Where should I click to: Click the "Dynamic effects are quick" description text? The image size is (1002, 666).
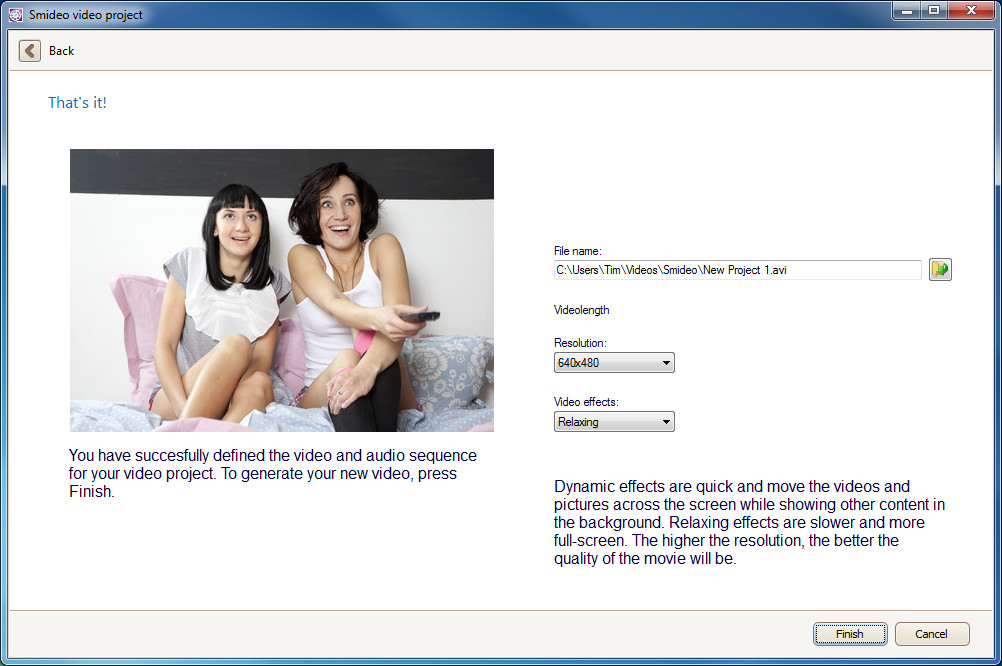point(750,522)
